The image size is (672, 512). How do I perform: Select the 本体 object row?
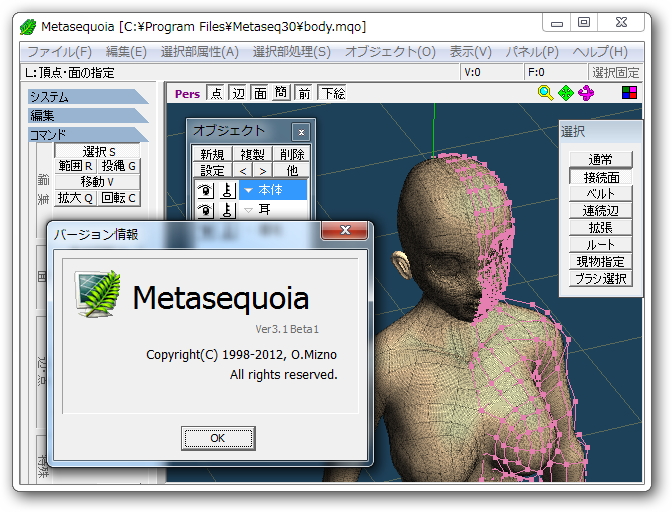coord(273,190)
